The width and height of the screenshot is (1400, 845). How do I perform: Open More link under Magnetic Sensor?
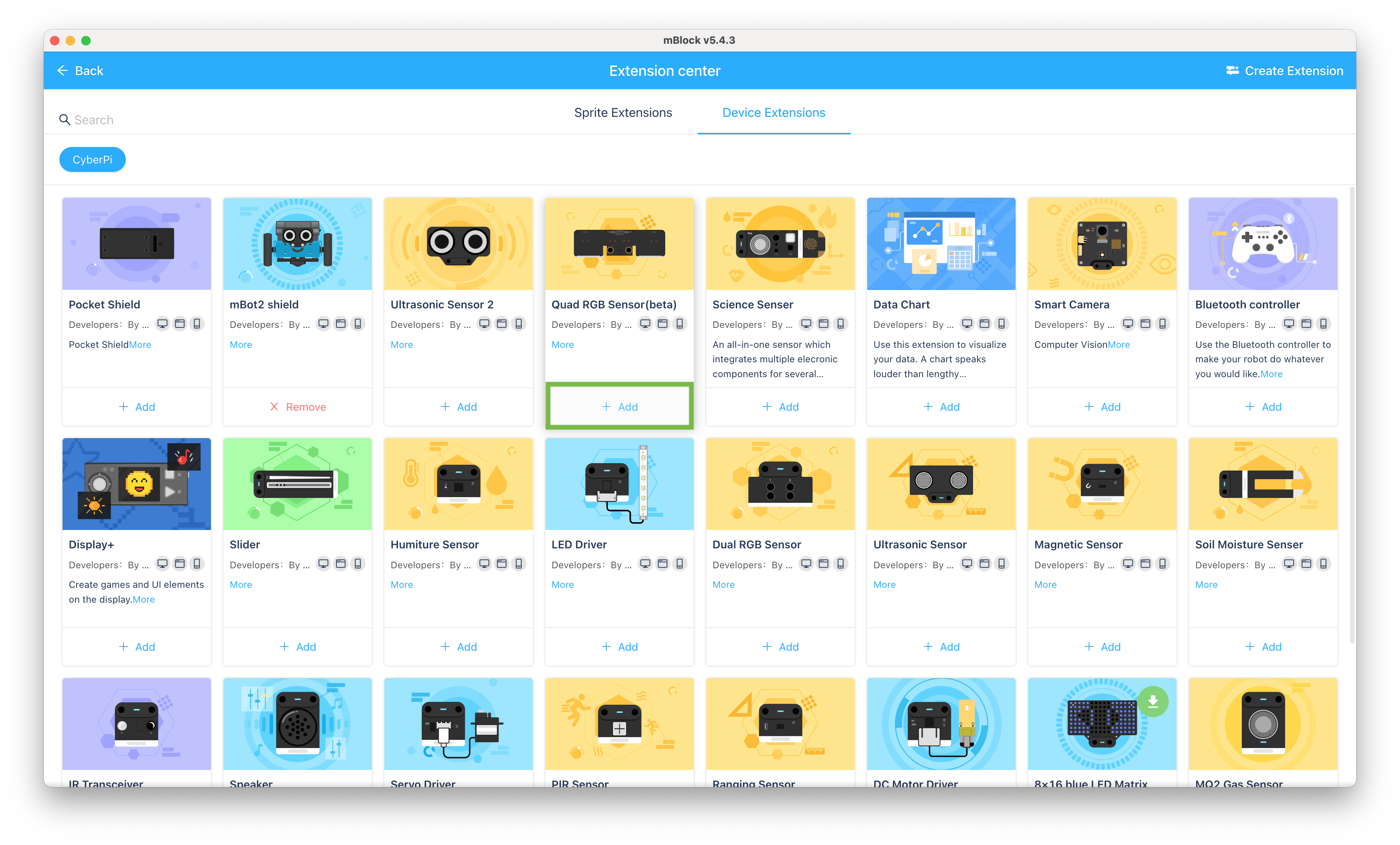coord(1045,585)
